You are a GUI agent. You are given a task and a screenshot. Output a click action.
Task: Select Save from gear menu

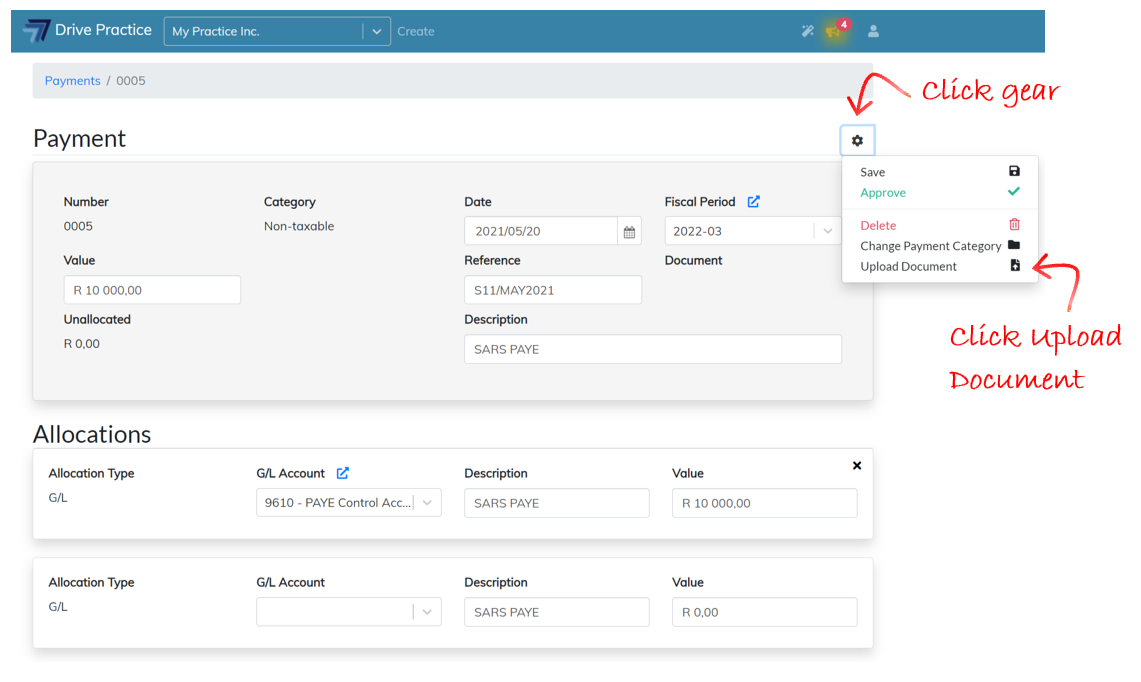pos(940,172)
